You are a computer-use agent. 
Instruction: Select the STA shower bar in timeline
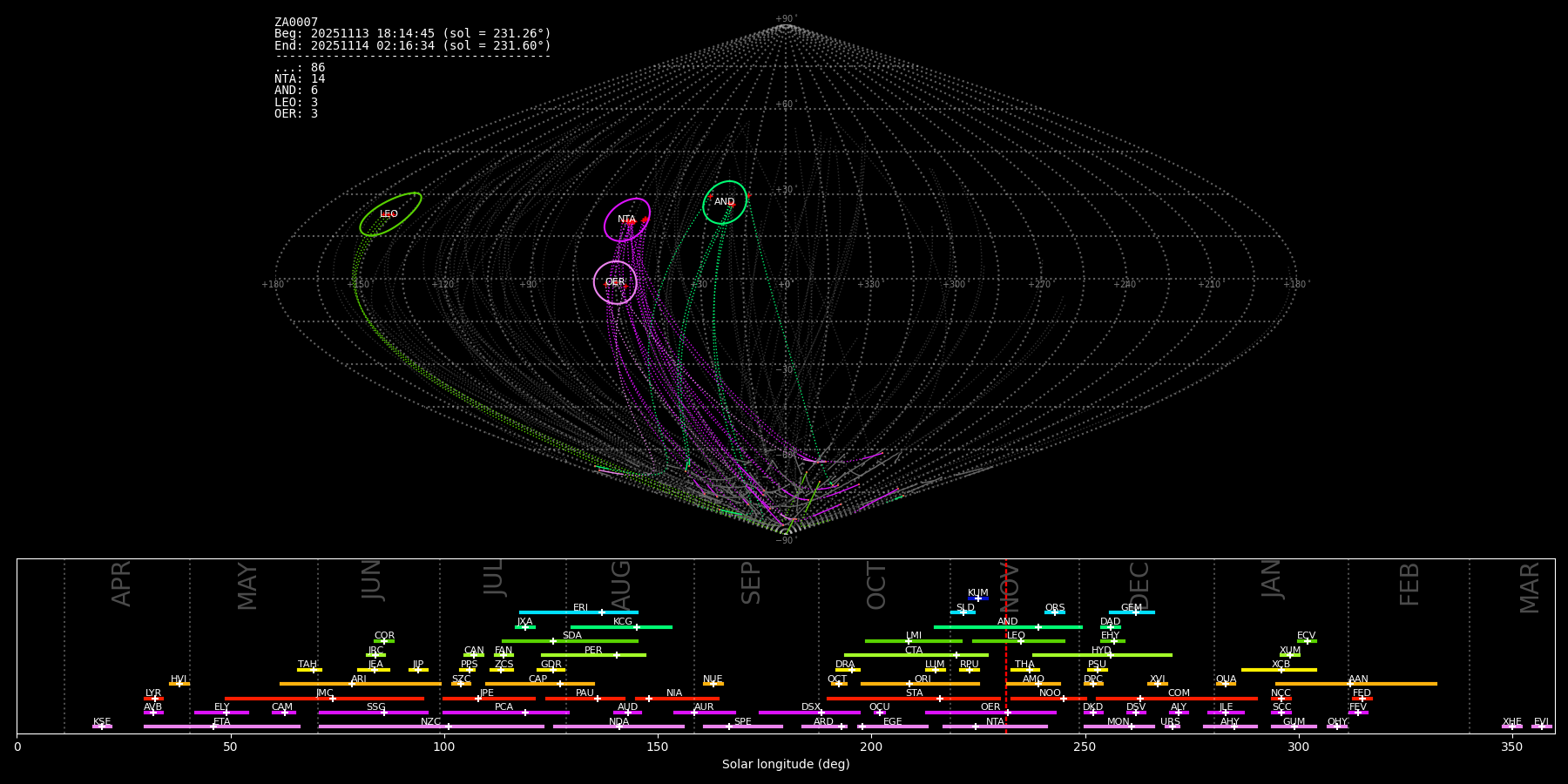point(914,698)
